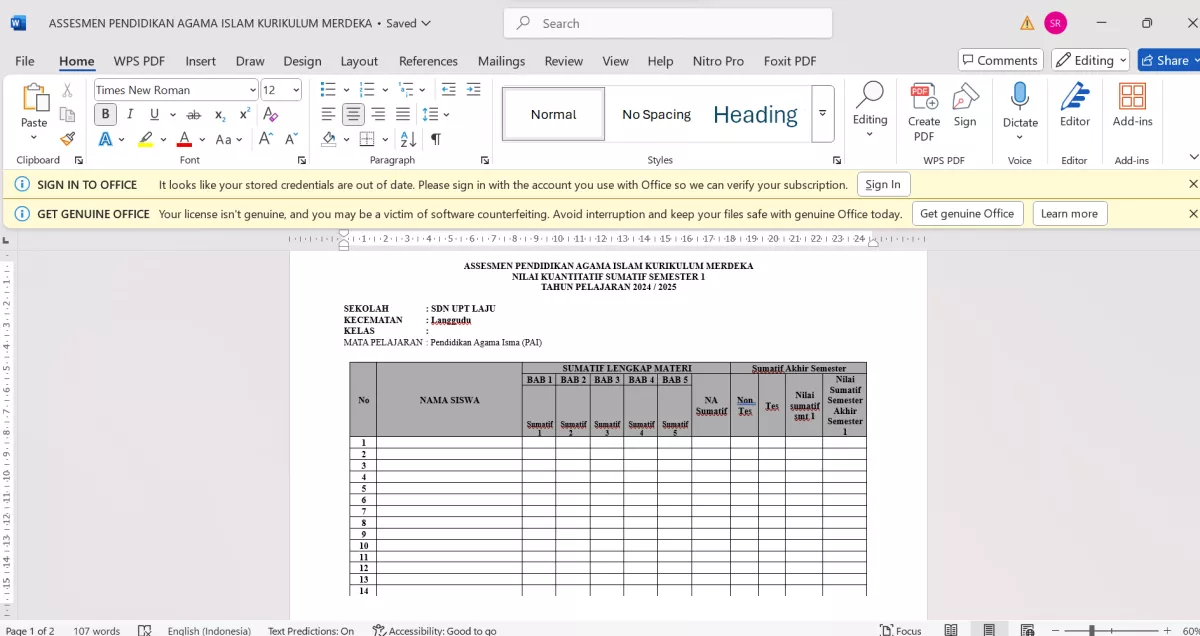Click the Sign In button
Image resolution: width=1200 pixels, height=636 pixels.
(x=883, y=184)
